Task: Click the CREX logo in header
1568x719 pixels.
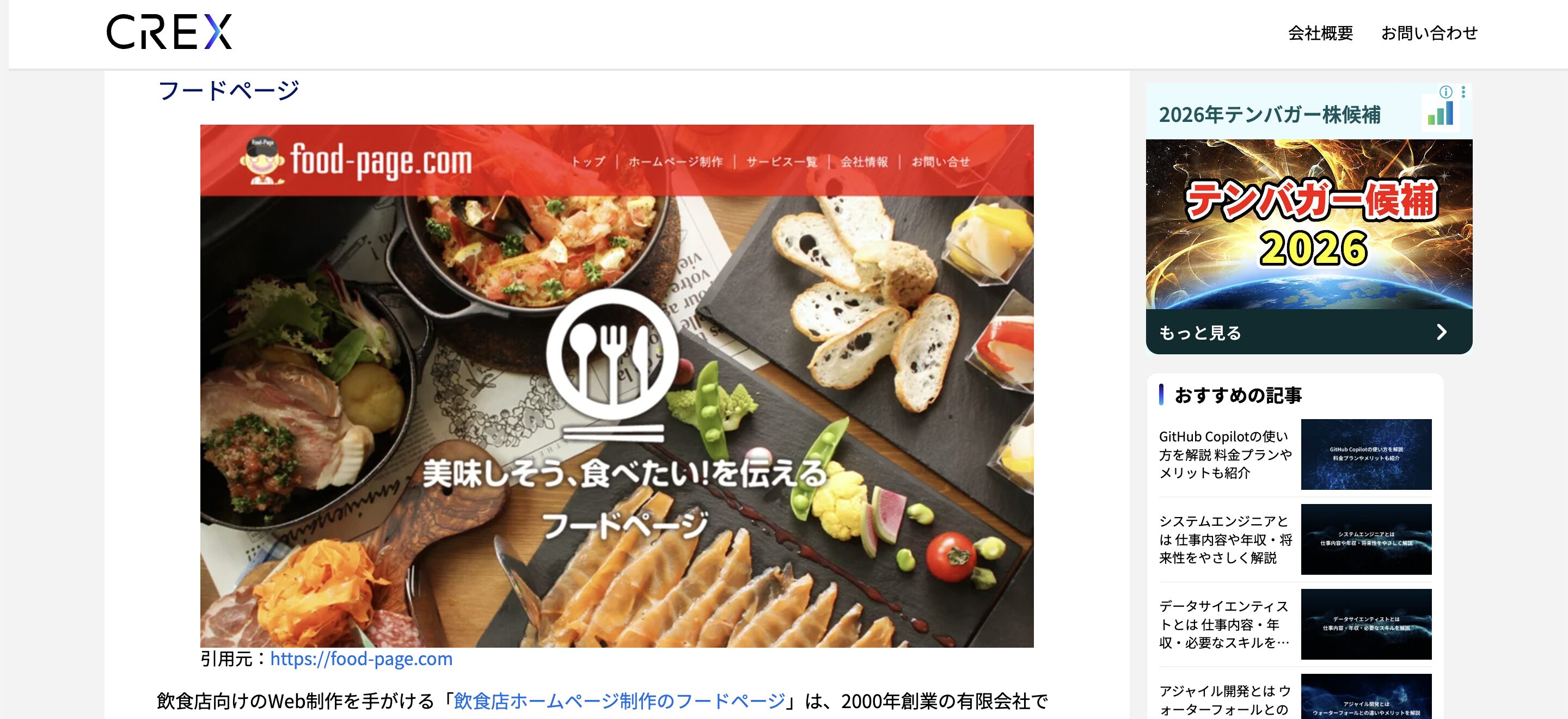Action: (x=169, y=32)
